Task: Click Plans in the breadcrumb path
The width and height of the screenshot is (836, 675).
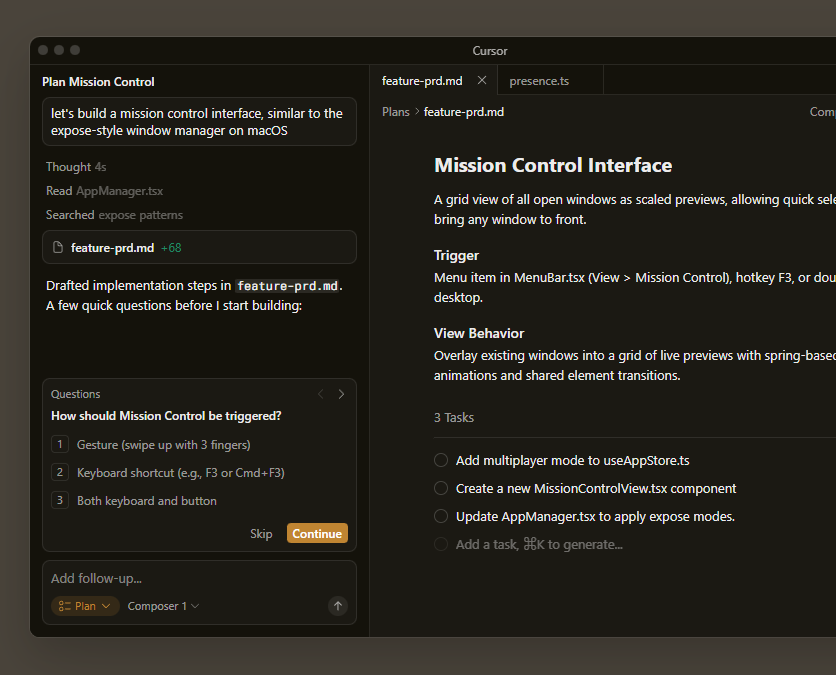Action: click(396, 112)
